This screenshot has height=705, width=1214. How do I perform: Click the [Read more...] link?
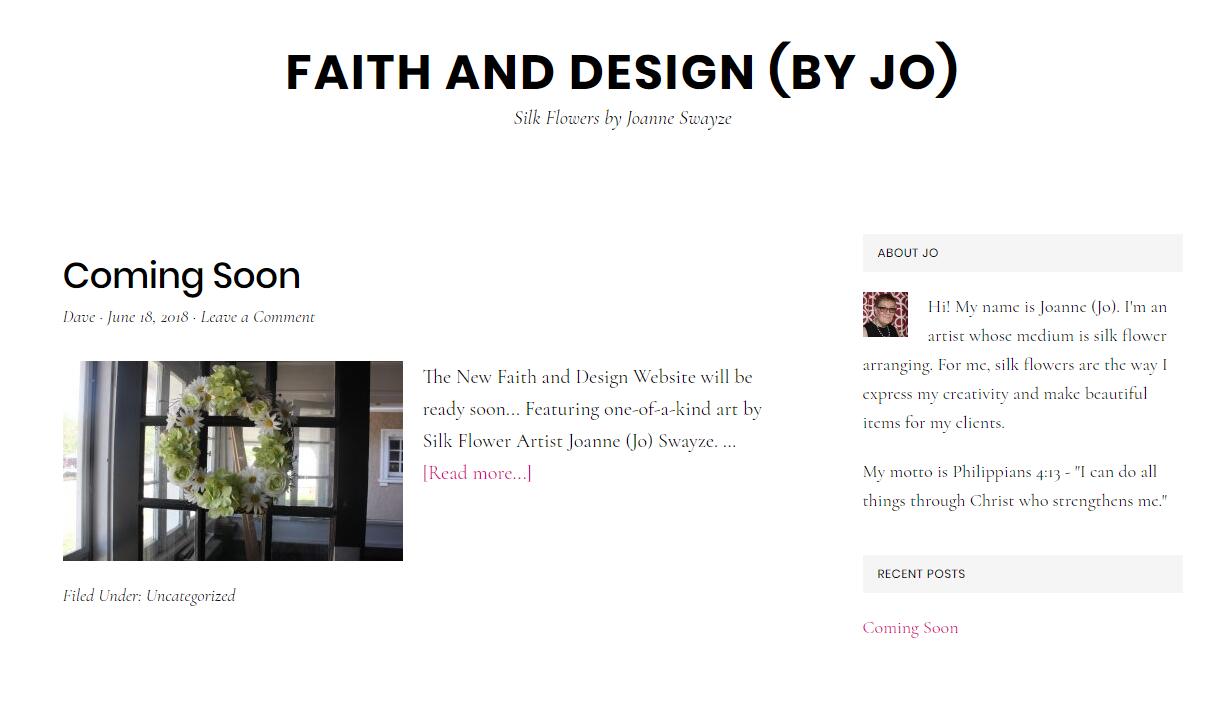pos(477,473)
